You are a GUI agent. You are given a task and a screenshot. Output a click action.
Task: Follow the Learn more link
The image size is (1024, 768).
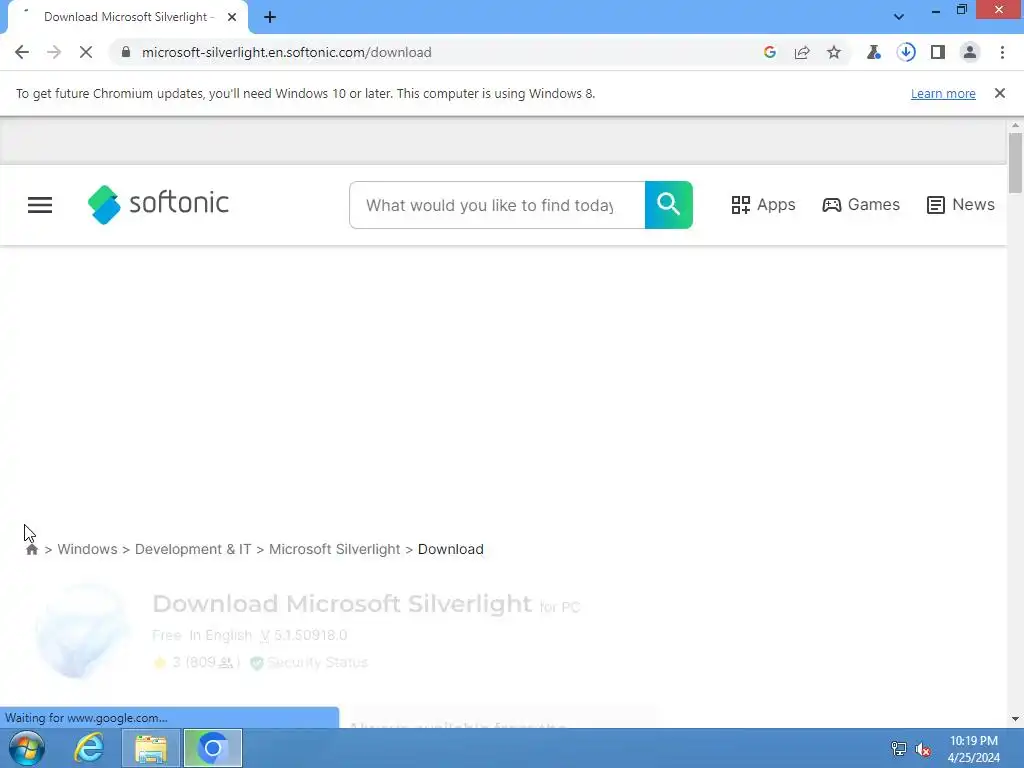click(943, 93)
